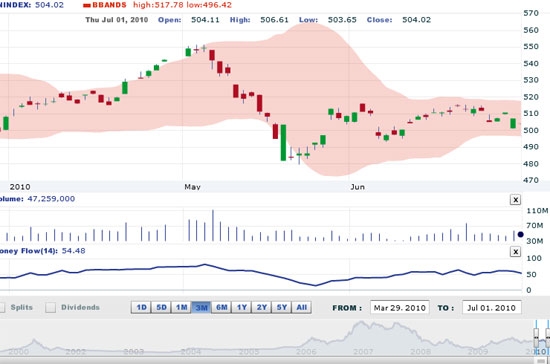
Task: Click the historical overview mini chart at 2007
Action: coord(363,351)
